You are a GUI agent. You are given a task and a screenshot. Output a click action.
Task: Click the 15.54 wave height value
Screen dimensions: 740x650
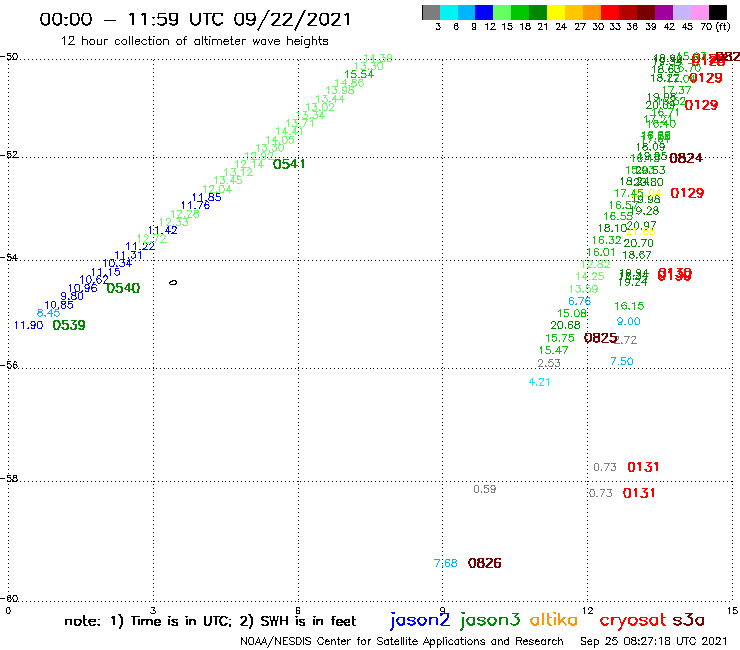coord(359,75)
